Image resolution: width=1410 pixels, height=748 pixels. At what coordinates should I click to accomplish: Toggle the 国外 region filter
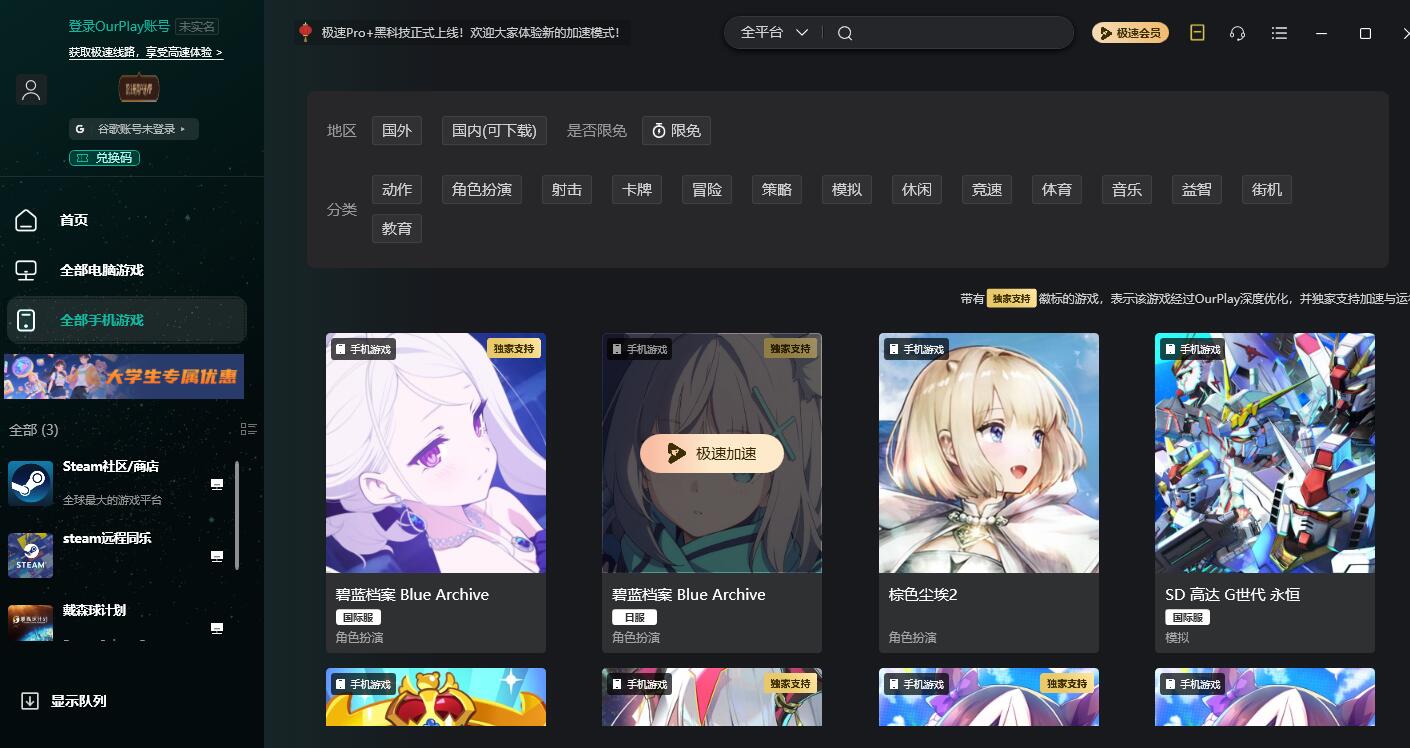point(397,130)
